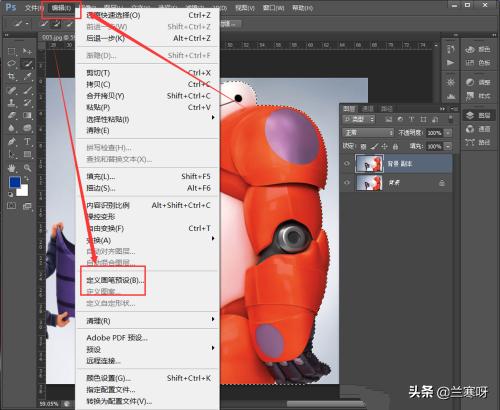Open the fill 填充 slider arrow
The height and width of the screenshot is (410, 500).
click(448, 146)
